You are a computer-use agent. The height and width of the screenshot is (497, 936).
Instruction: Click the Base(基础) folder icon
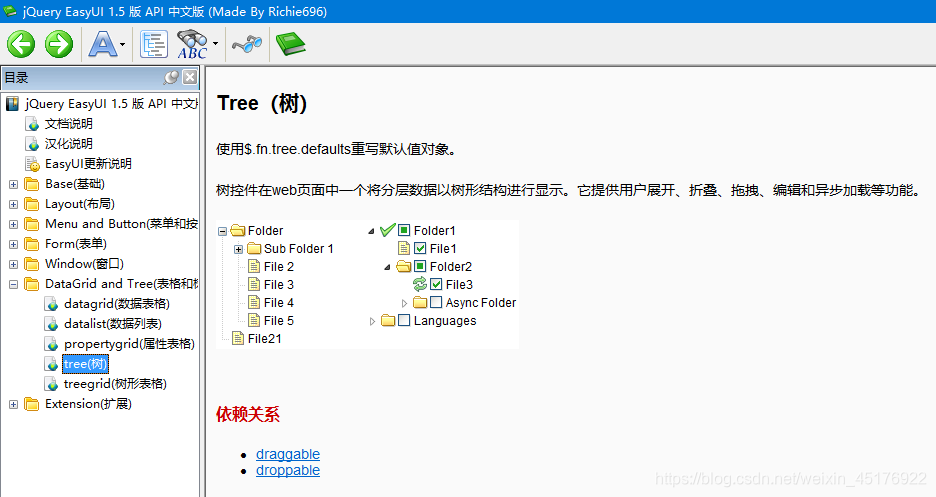pos(32,184)
